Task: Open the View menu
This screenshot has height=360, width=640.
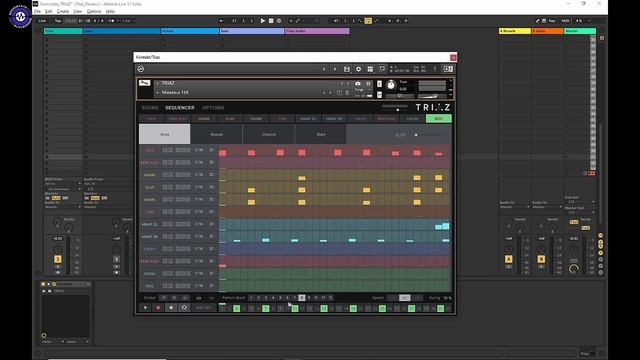Action: point(78,11)
